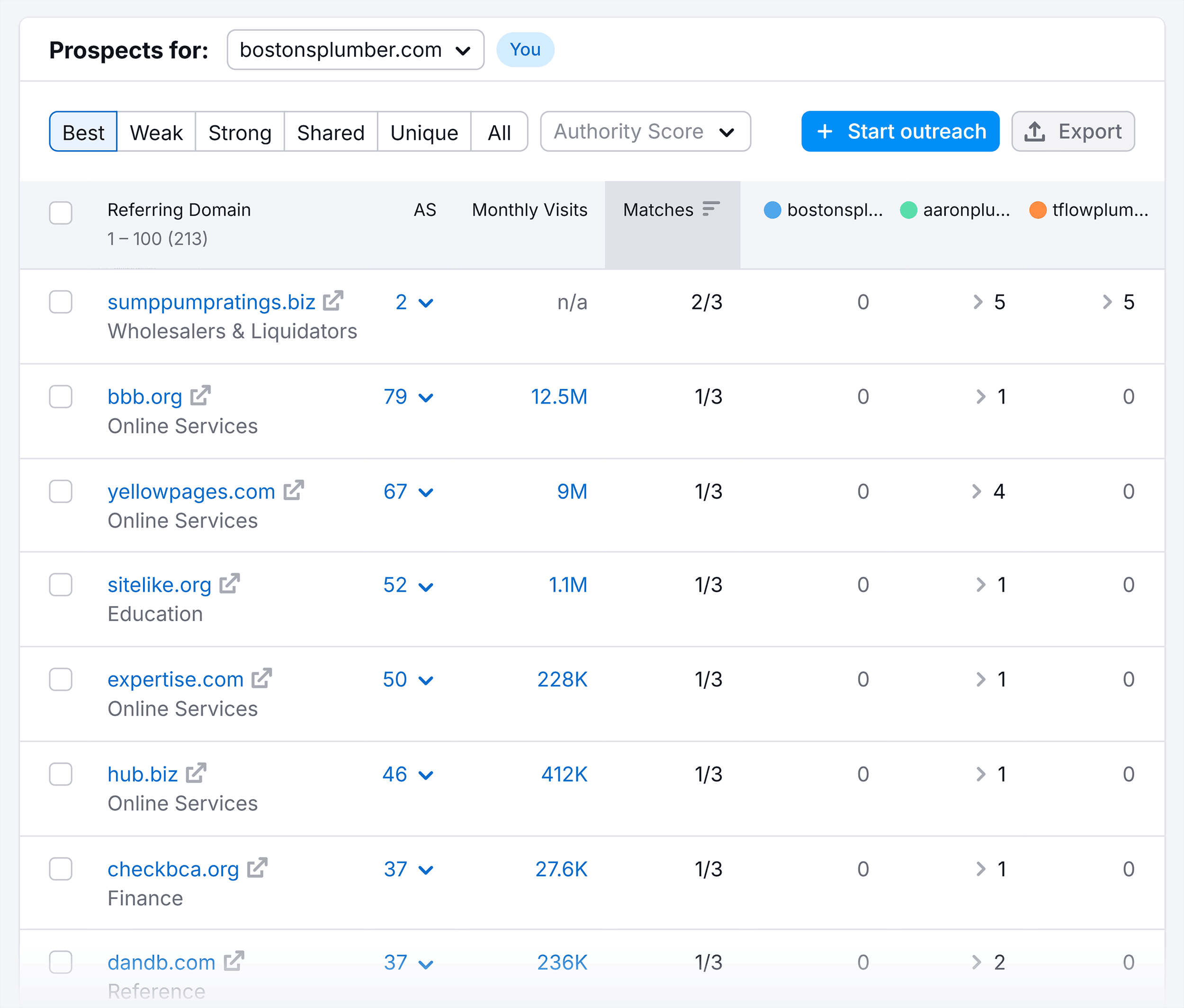This screenshot has width=1184, height=1008.
Task: Switch to the Shared tab
Action: click(331, 131)
